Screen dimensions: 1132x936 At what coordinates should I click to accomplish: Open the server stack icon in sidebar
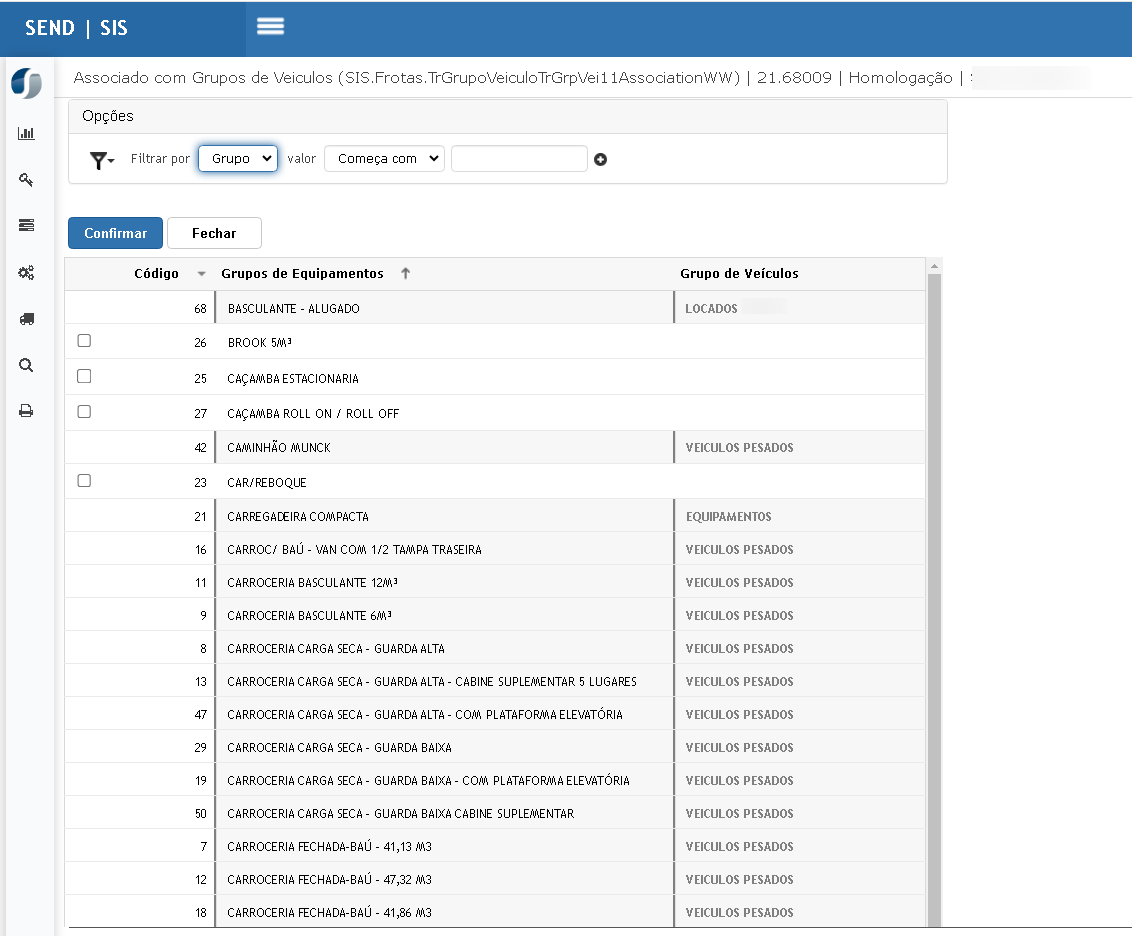[x=26, y=225]
